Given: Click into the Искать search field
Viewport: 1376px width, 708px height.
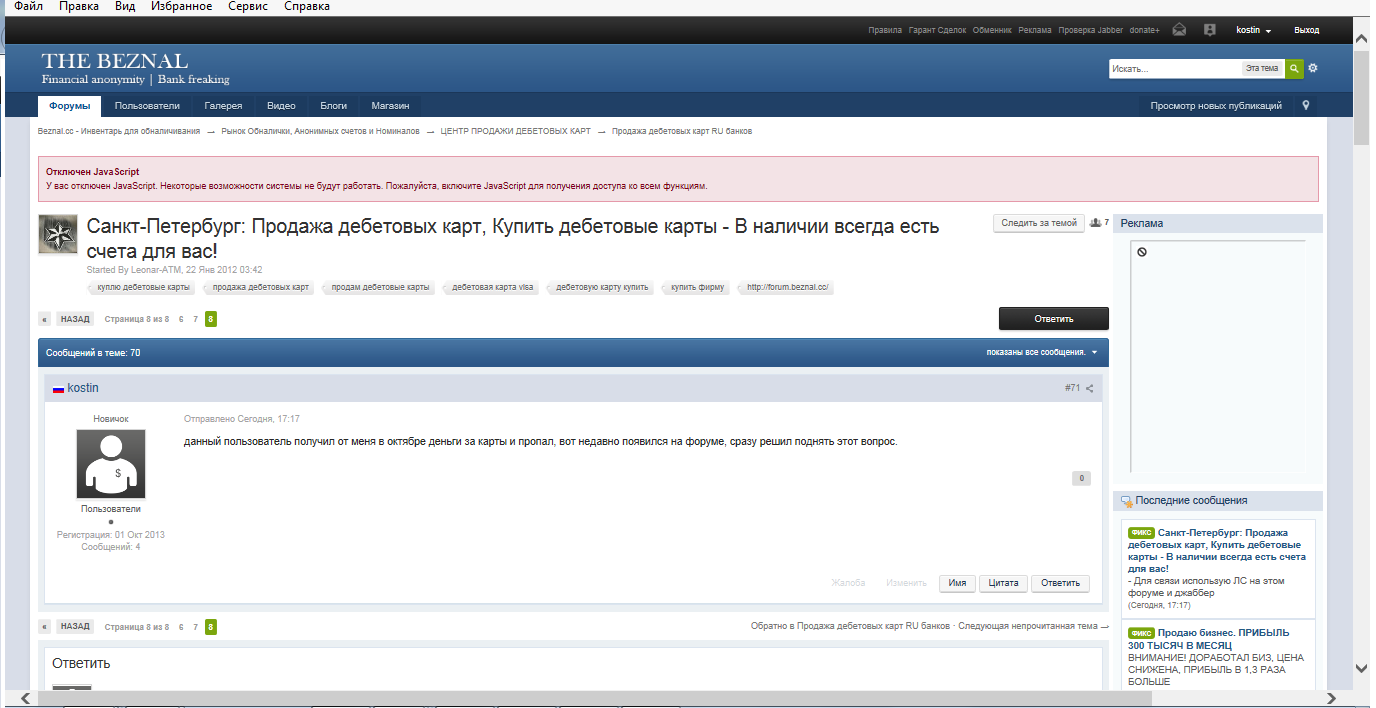Looking at the screenshot, I should tap(1174, 68).
